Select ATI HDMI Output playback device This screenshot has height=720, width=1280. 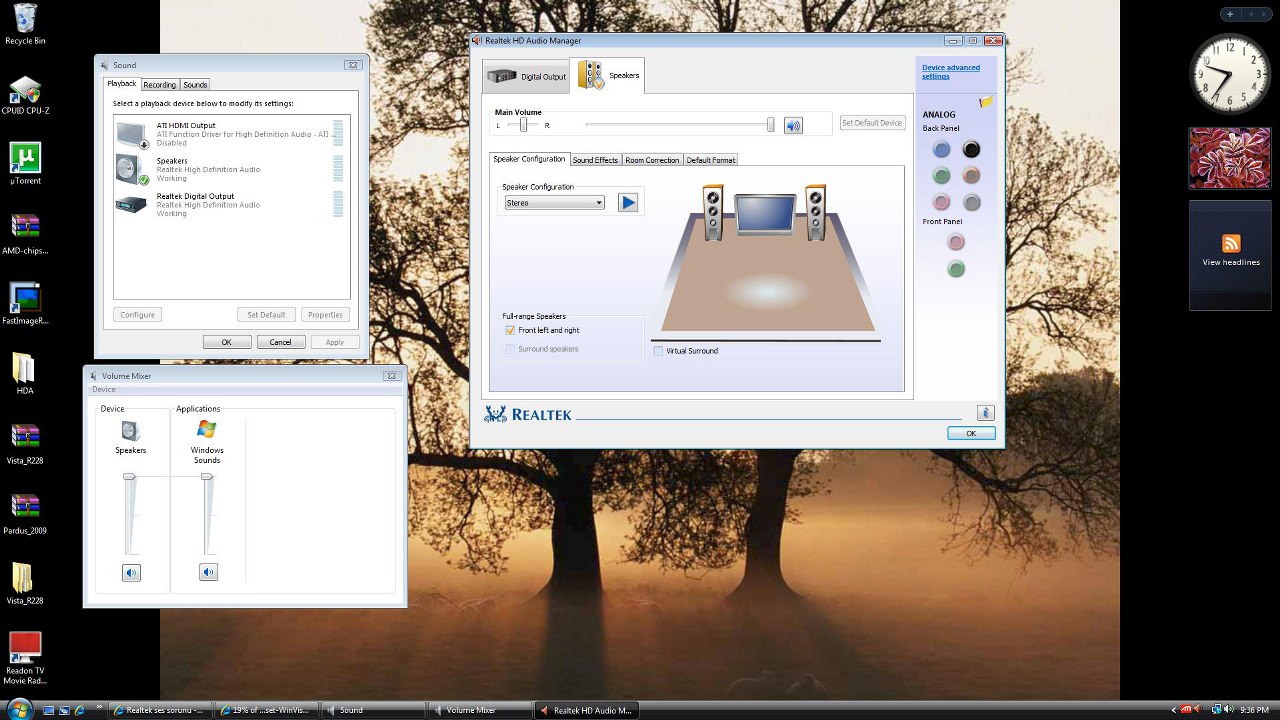pos(231,134)
